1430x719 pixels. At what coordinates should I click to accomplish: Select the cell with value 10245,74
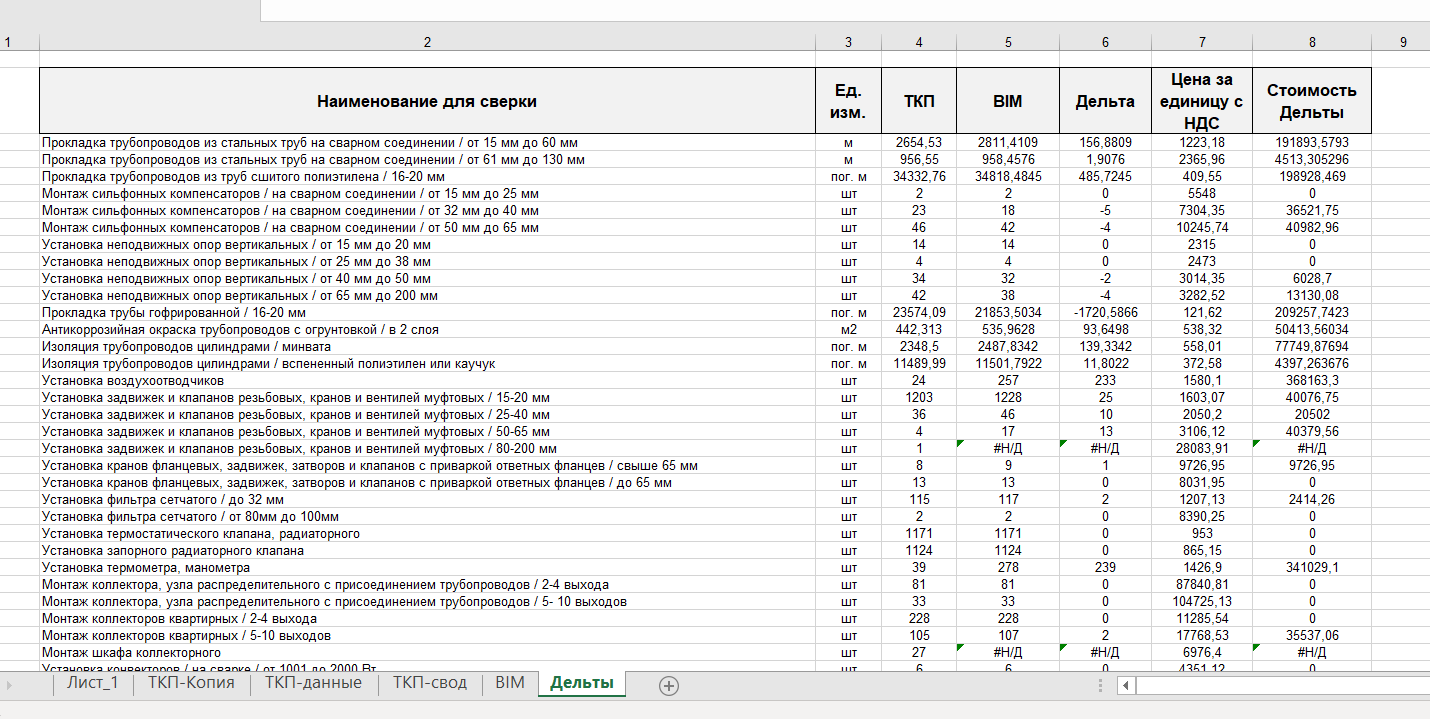[x=1202, y=228]
